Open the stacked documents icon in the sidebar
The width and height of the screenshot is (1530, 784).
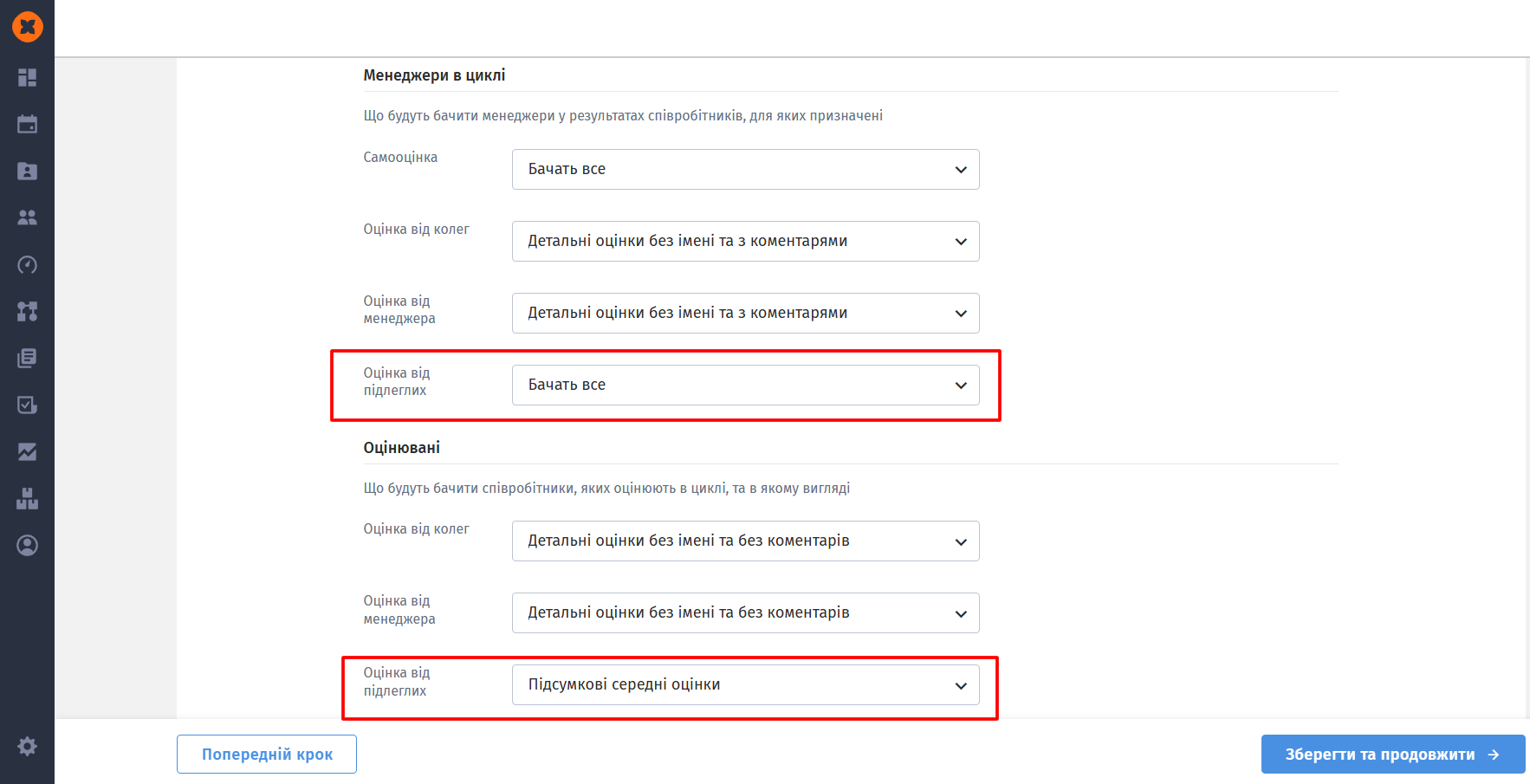pyautogui.click(x=27, y=358)
